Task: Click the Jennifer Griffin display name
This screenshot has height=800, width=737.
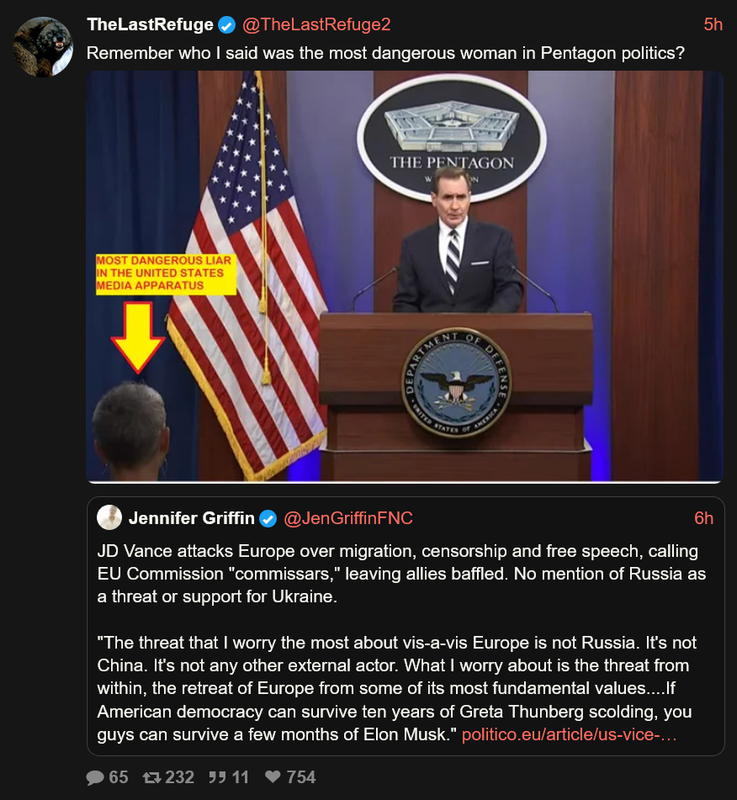Action: click(191, 518)
